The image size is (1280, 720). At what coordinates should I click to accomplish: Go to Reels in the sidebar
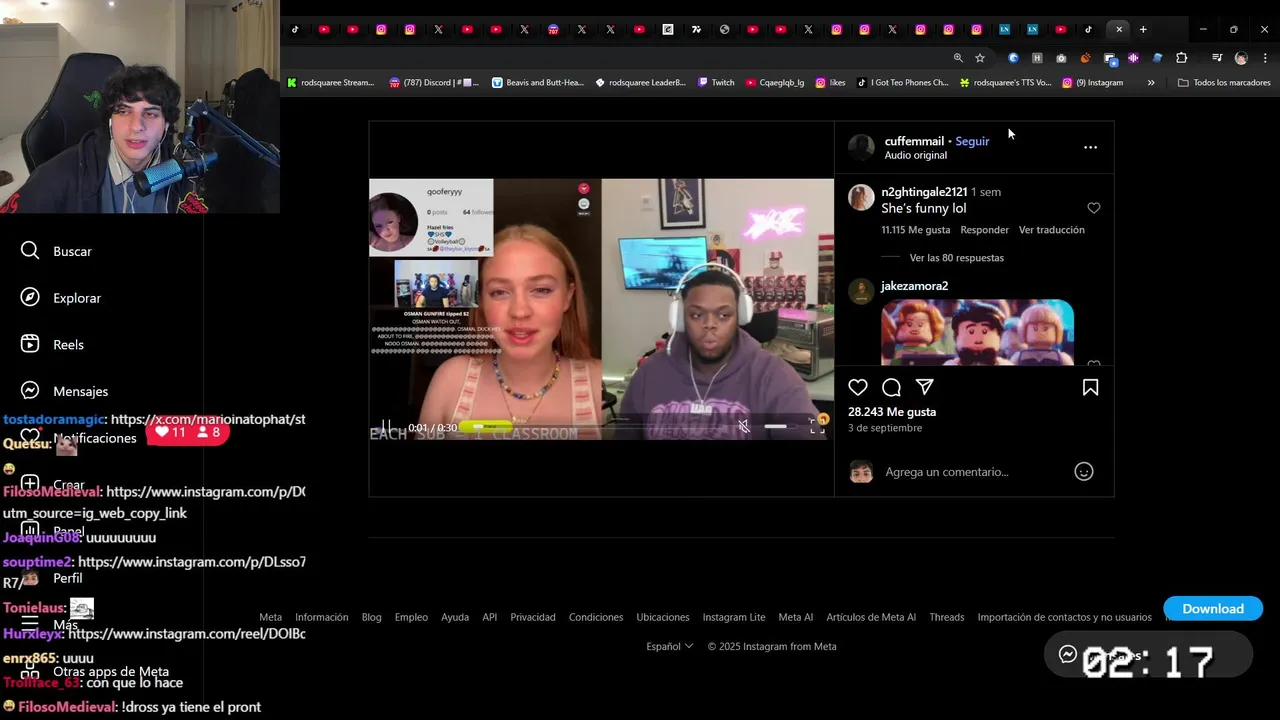53,344
